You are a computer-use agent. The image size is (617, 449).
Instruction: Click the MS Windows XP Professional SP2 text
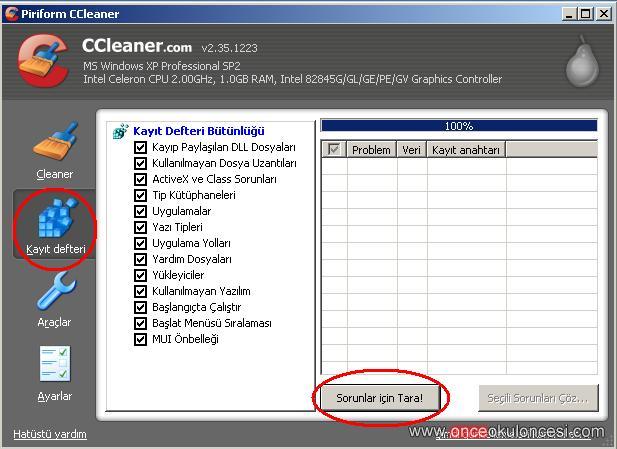(162, 66)
